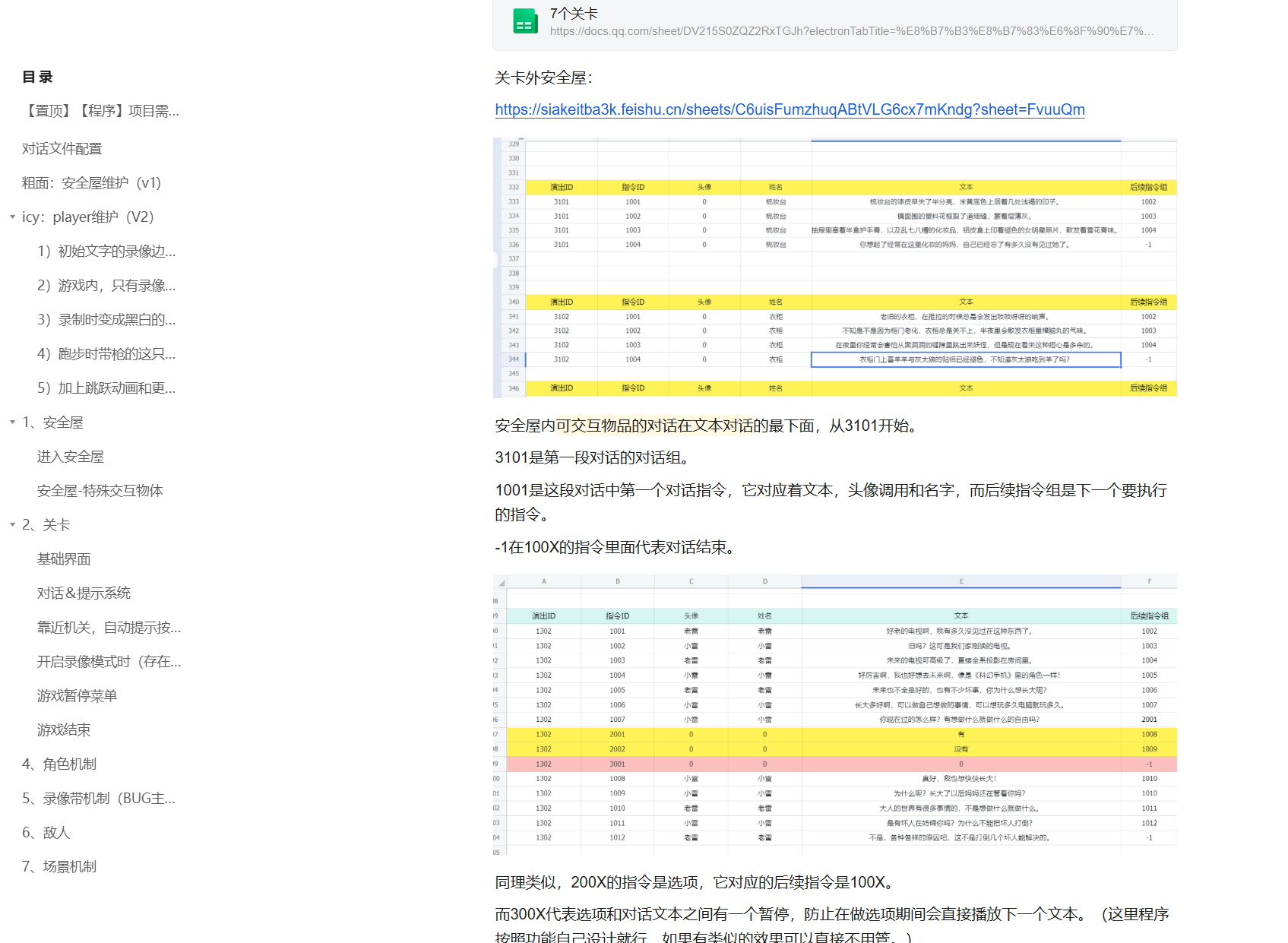Image resolution: width=1288 pixels, height=943 pixels.
Task: Collapse the 1、安全屋 outline section
Action: click(x=12, y=422)
